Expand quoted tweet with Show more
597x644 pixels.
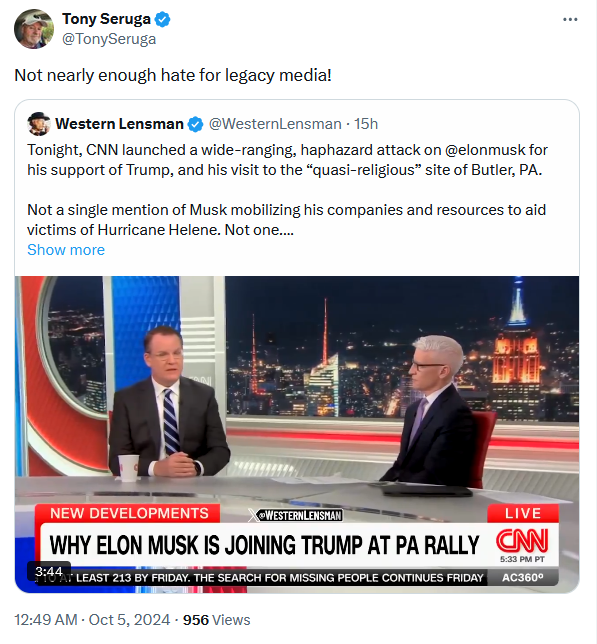(x=66, y=250)
